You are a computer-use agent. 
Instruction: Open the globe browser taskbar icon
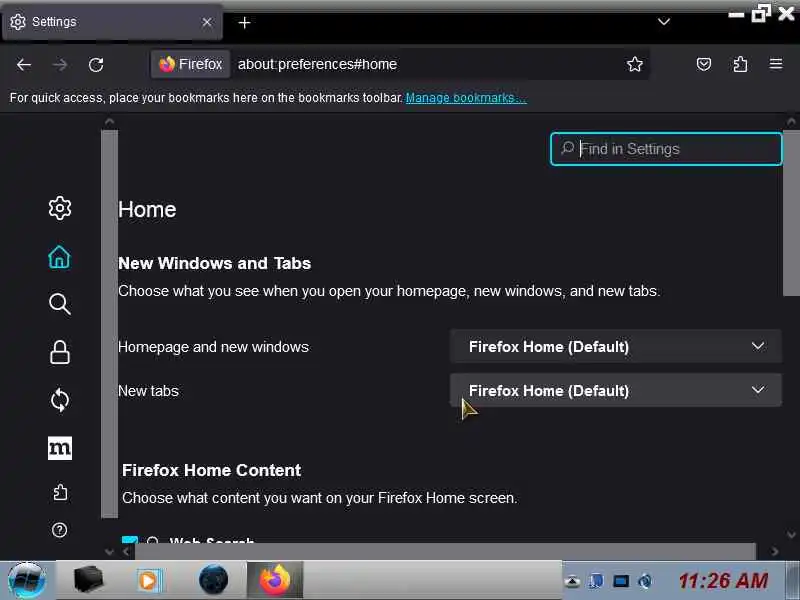[x=213, y=580]
